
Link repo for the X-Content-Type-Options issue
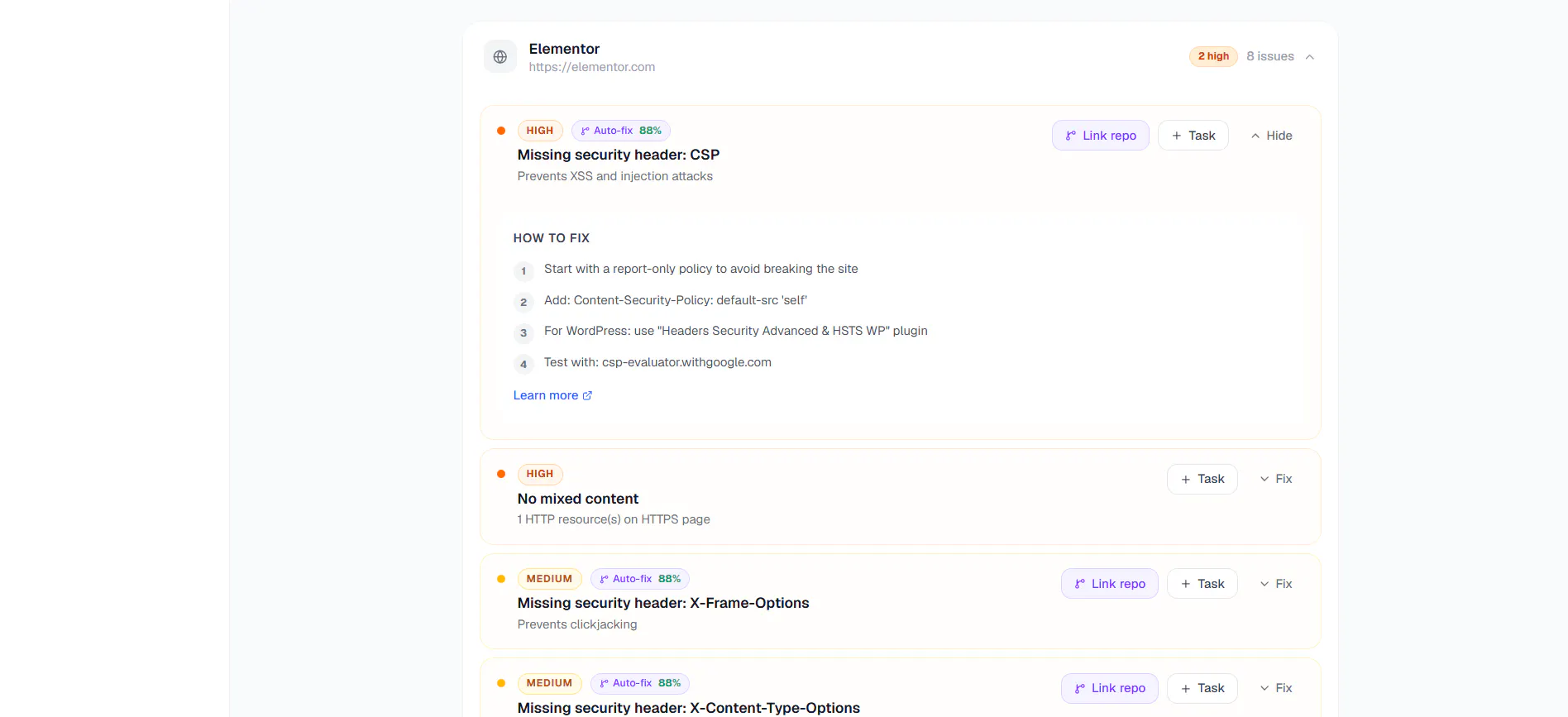click(1110, 688)
